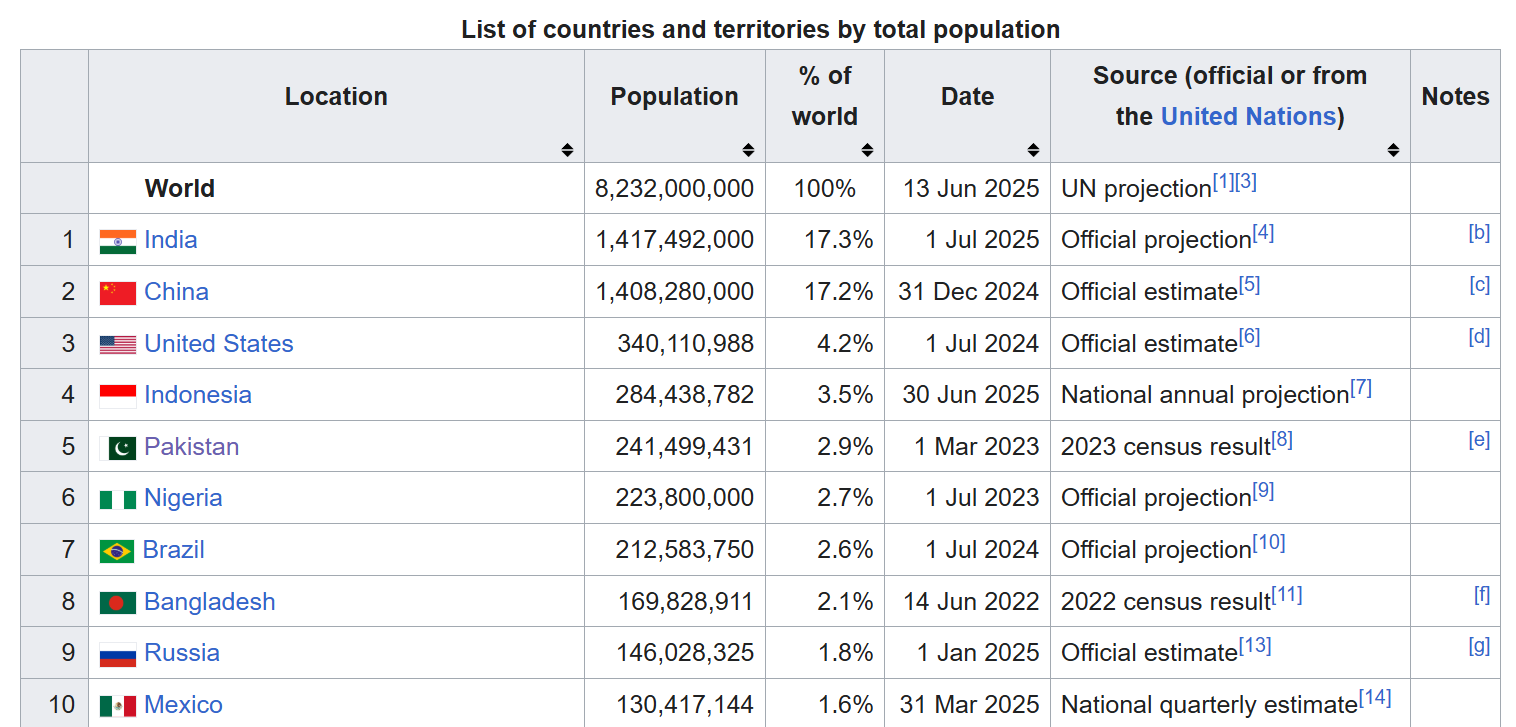Click the Brazil flag icon
Viewport: 1516px width, 727px height.
pos(116,551)
